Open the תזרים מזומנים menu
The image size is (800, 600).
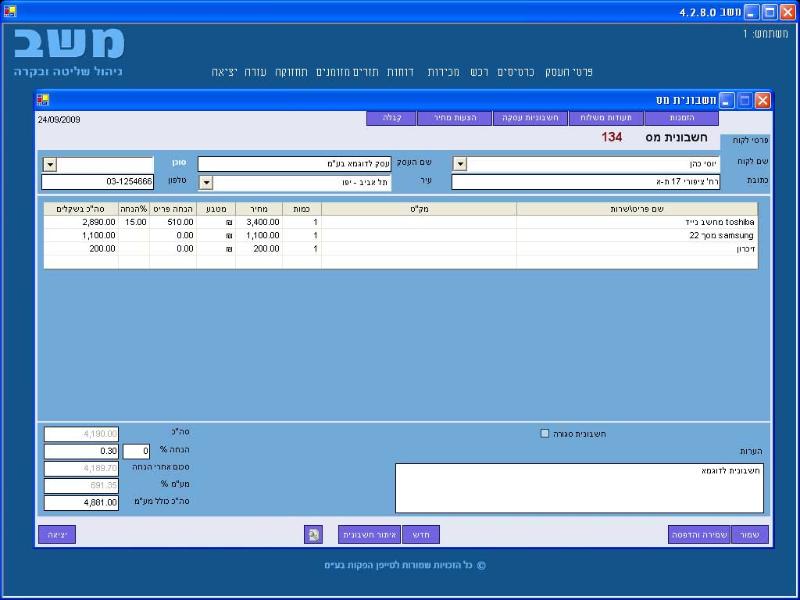(347, 72)
